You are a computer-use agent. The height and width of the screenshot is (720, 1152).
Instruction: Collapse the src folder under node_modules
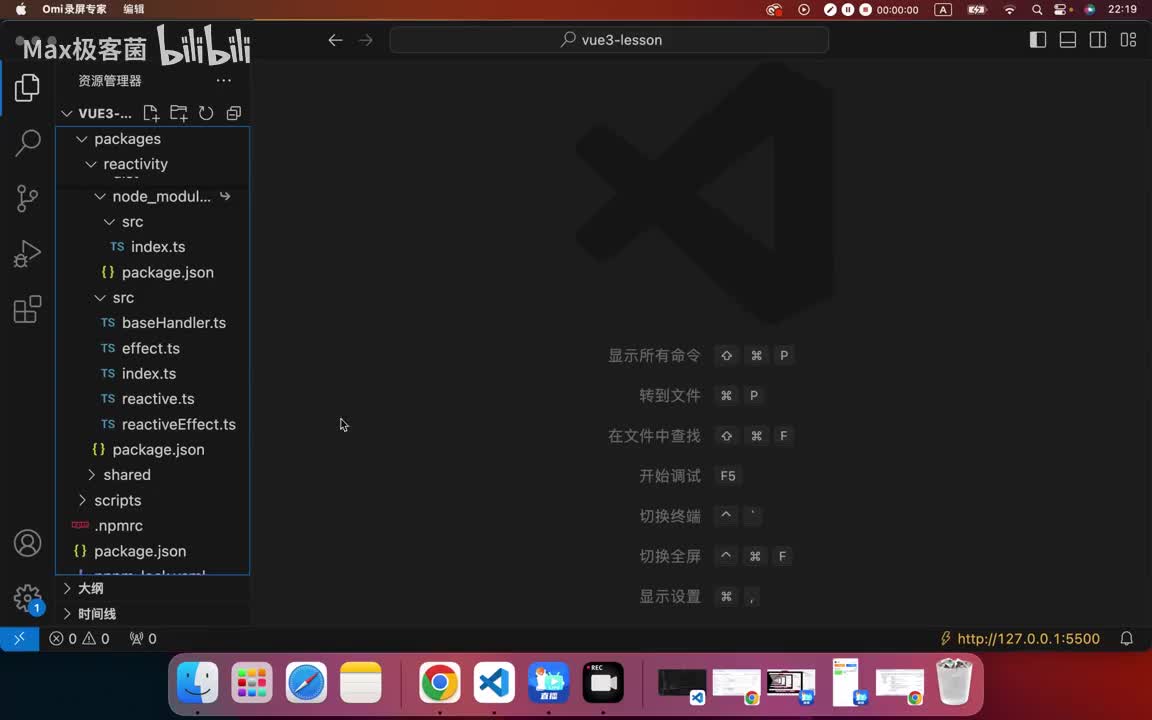(153, 221)
